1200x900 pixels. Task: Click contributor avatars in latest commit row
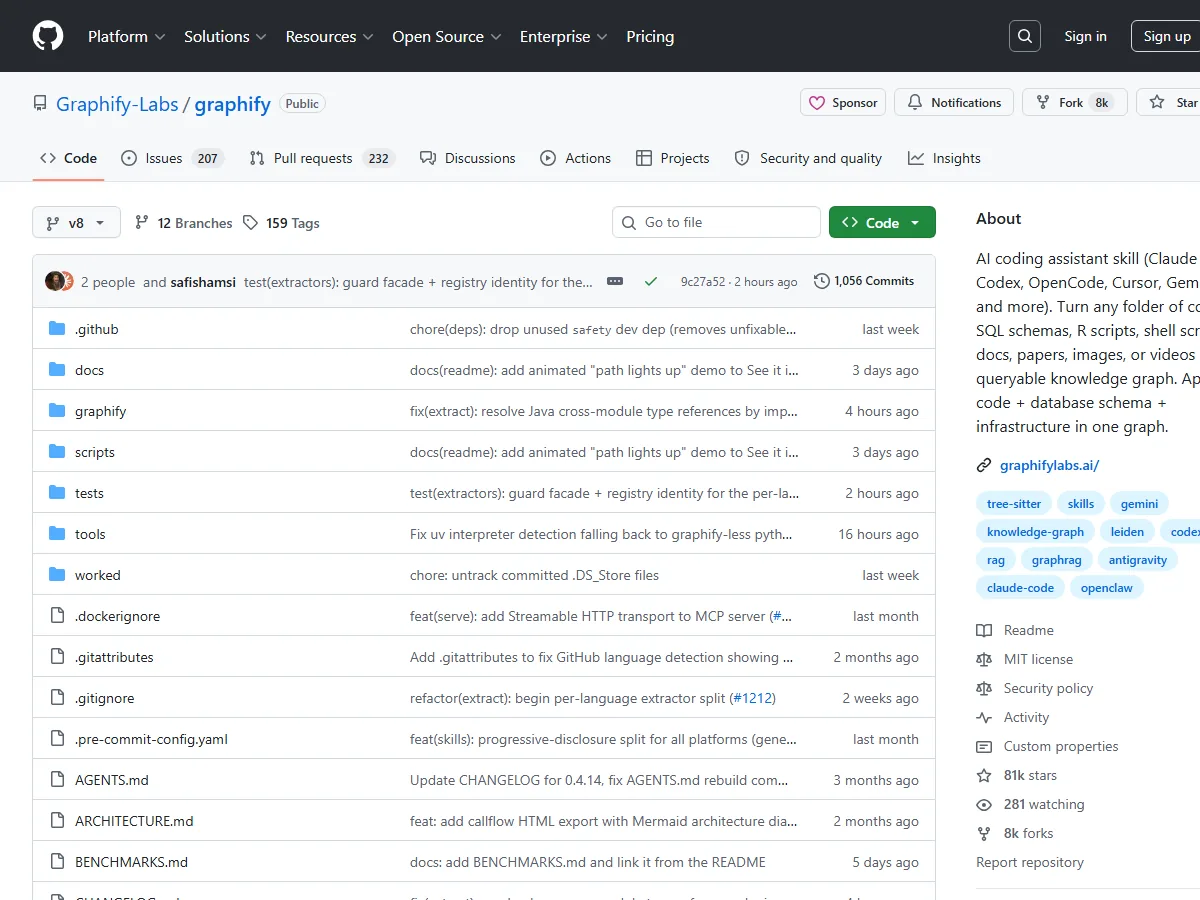coord(59,281)
